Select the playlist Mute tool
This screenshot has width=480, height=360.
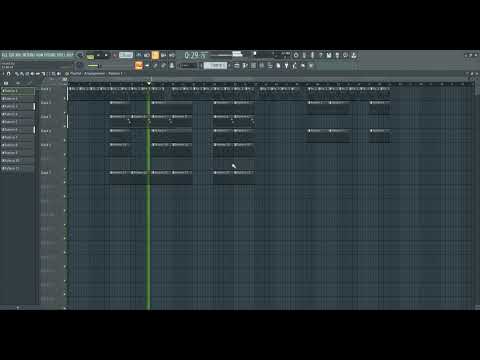(x=32, y=74)
